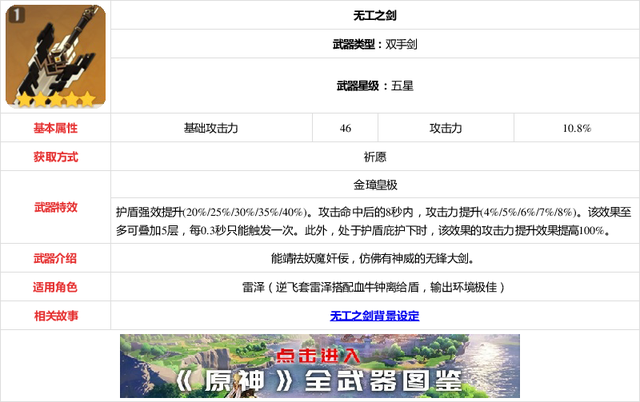The width and height of the screenshot is (640, 402).
Task: Click the 武器星级：五星 row
Action: 375,86
